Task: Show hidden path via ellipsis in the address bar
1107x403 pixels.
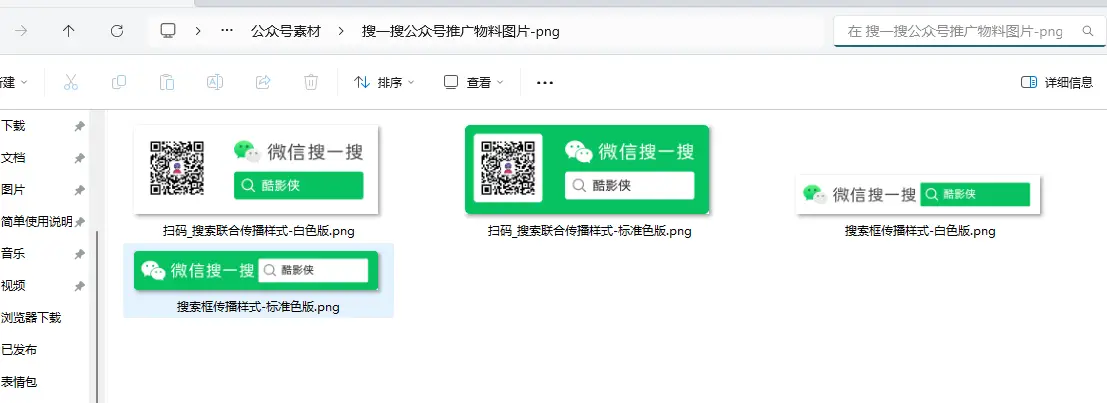Action: pos(227,31)
